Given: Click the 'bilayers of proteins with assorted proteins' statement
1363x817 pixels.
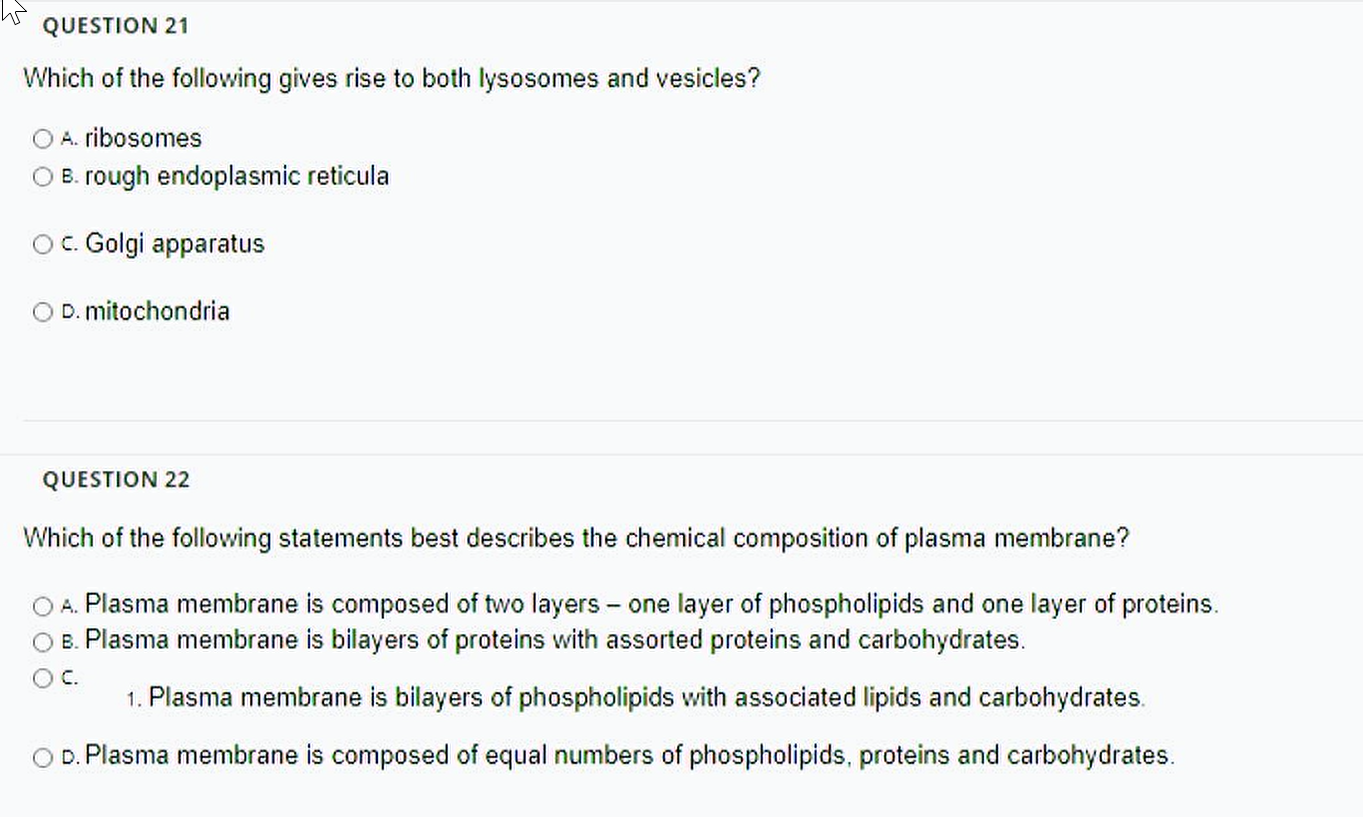Looking at the screenshot, I should [556, 640].
